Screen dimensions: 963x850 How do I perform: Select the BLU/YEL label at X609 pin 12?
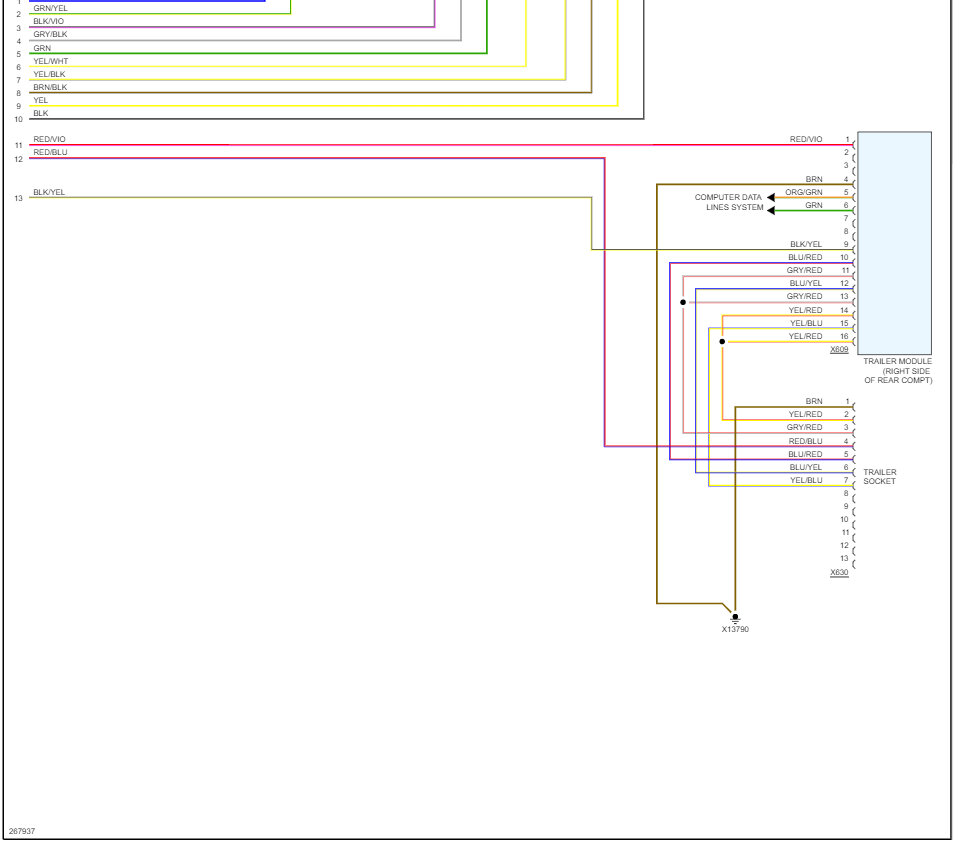click(x=806, y=283)
